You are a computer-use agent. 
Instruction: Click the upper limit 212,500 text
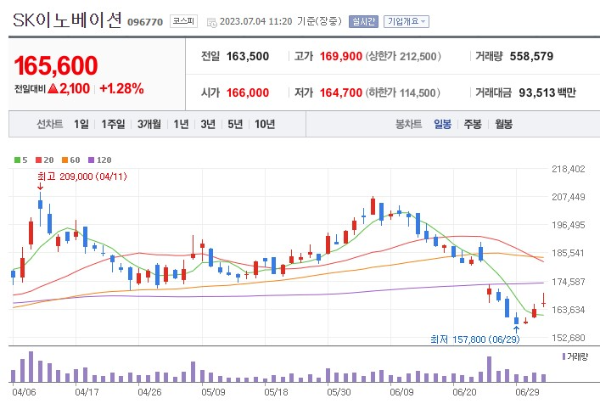403,56
